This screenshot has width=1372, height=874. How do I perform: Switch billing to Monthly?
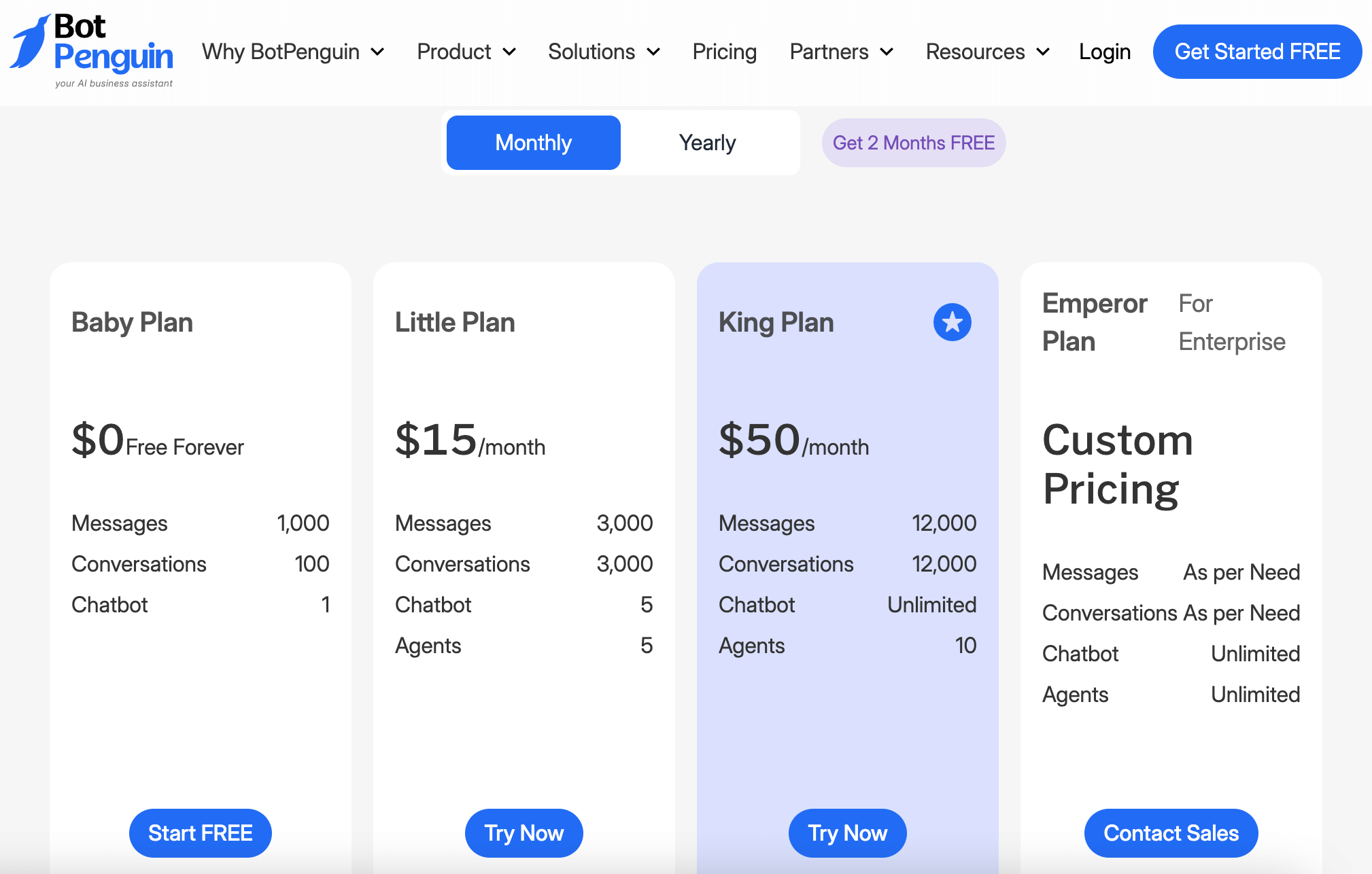tap(533, 143)
